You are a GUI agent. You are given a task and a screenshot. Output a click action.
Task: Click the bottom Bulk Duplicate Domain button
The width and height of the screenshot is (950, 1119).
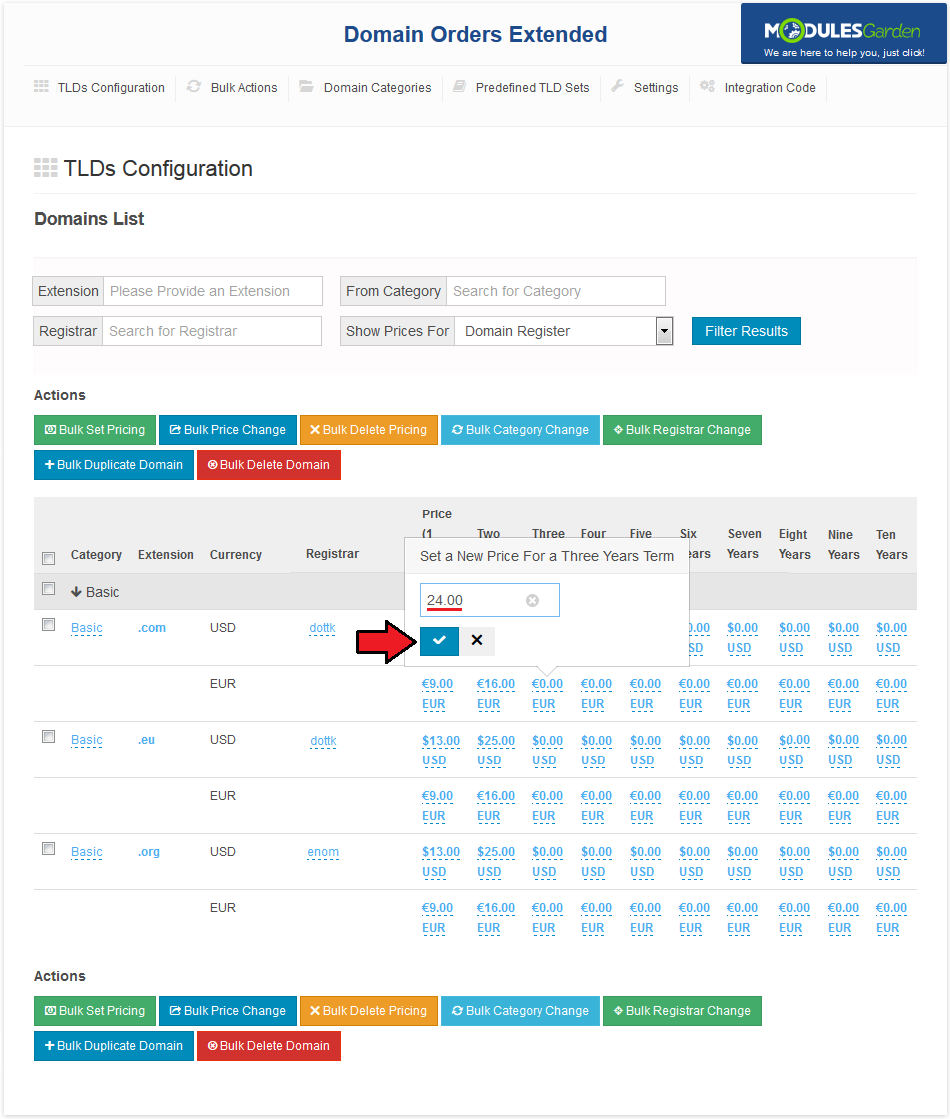[x=114, y=1045]
